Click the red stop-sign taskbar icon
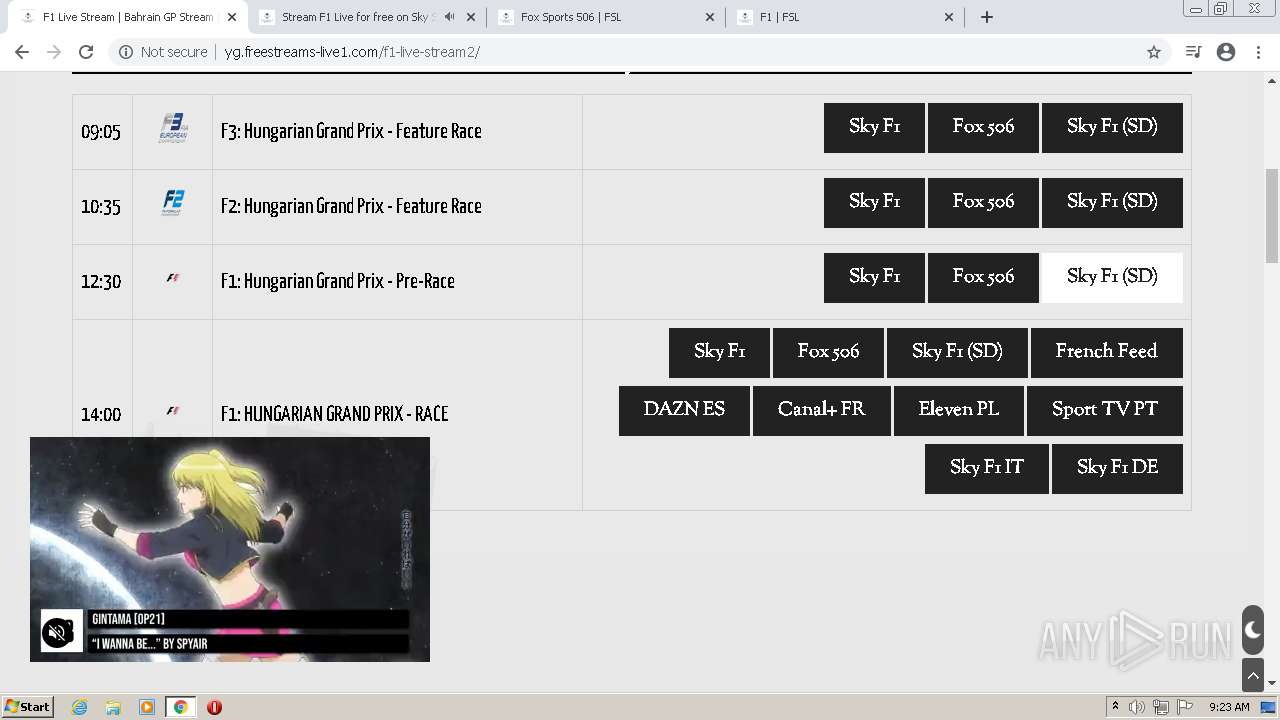The height and width of the screenshot is (720, 1280). (214, 707)
